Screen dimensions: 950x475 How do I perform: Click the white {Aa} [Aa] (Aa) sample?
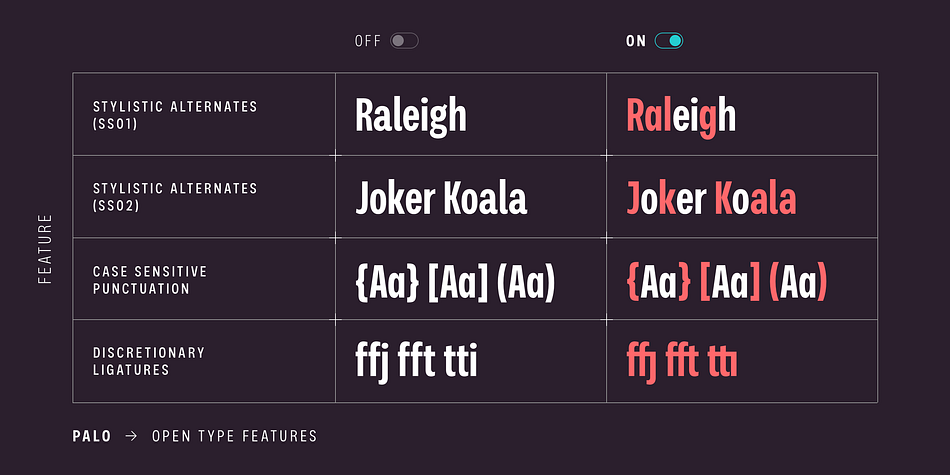455,282
